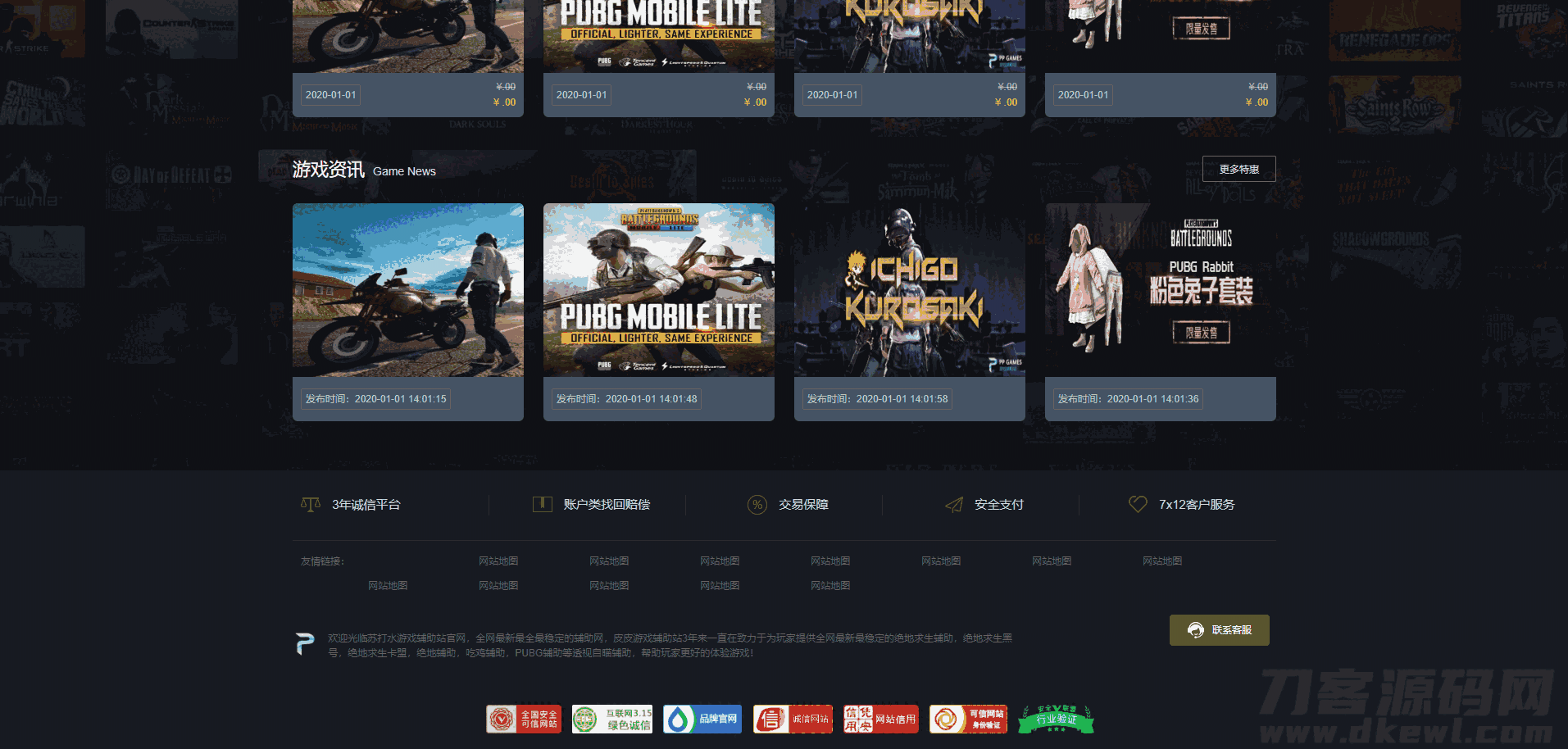Image resolution: width=1568 pixels, height=749 pixels.
Task: Open the 可信网站 身份验证 badge
Action: [968, 719]
